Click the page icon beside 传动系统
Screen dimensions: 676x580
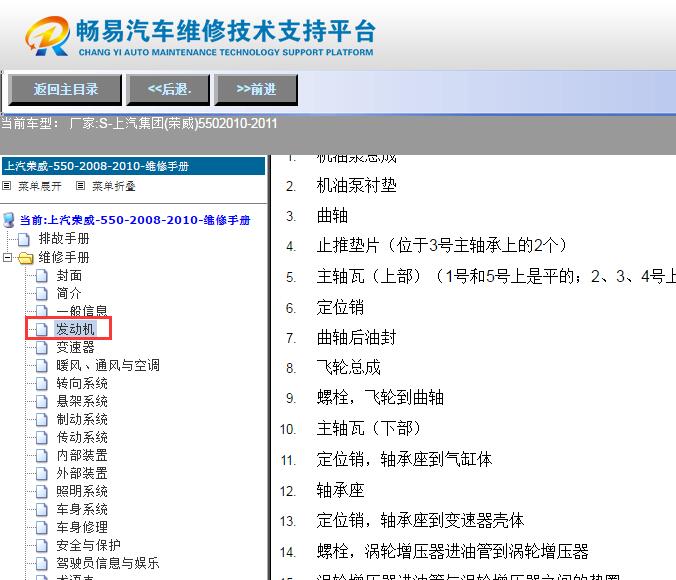coord(41,438)
